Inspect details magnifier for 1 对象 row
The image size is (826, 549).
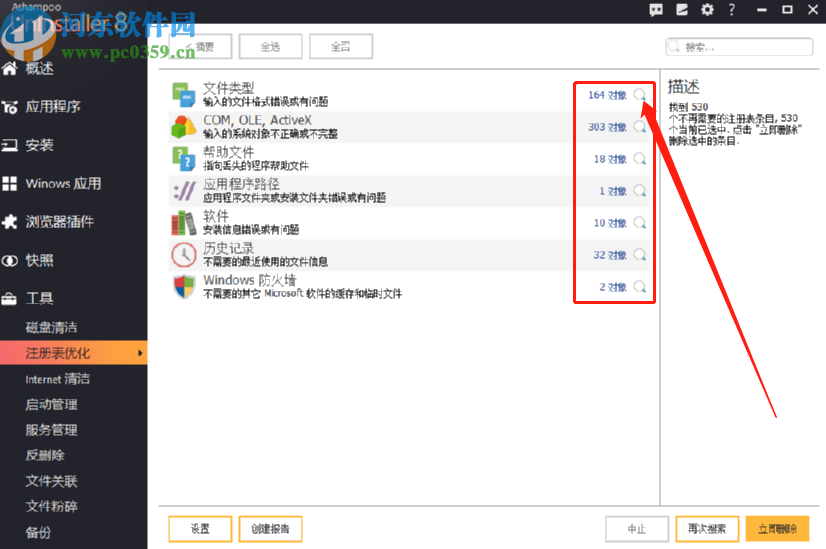tap(640, 191)
